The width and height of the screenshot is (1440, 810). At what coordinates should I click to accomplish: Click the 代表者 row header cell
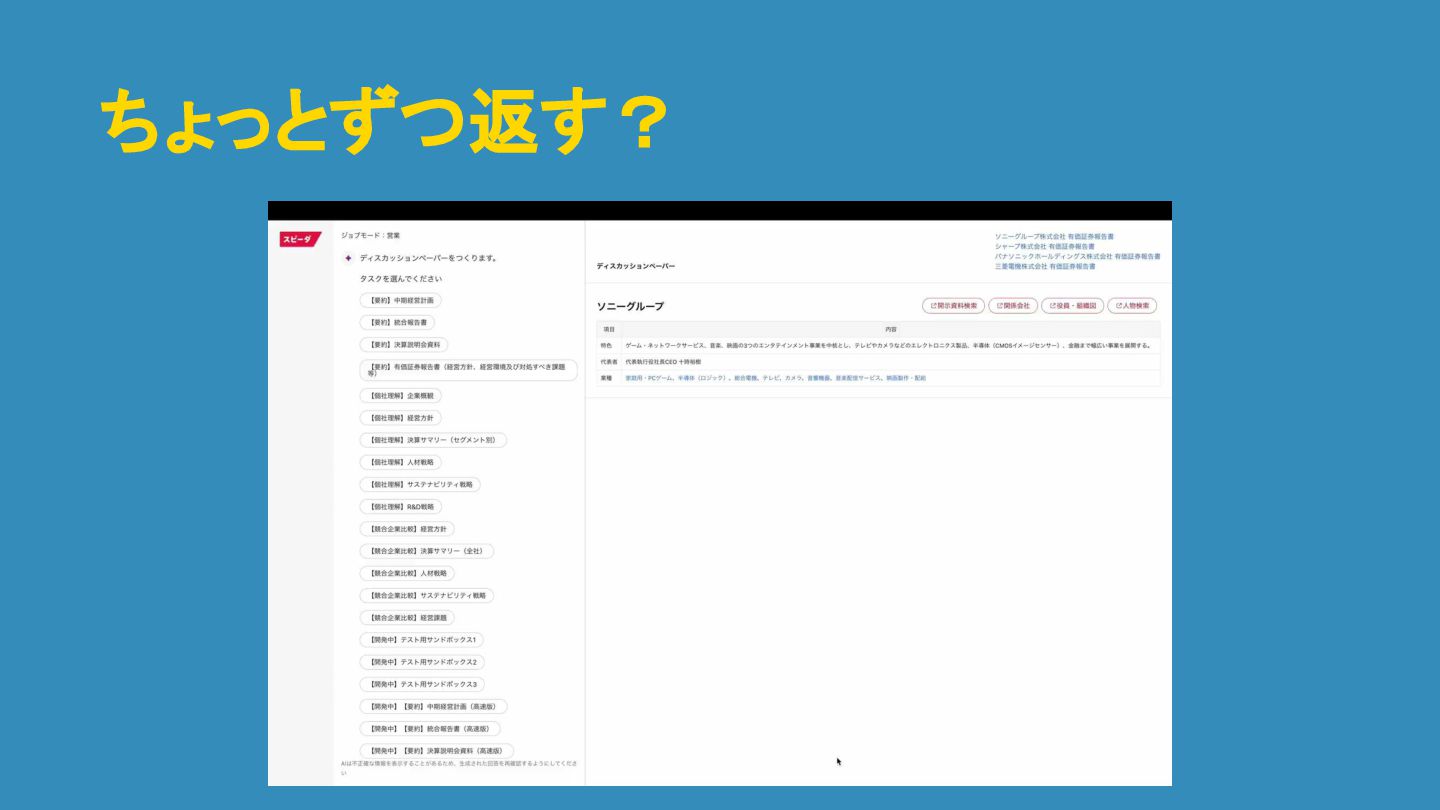(x=609, y=361)
